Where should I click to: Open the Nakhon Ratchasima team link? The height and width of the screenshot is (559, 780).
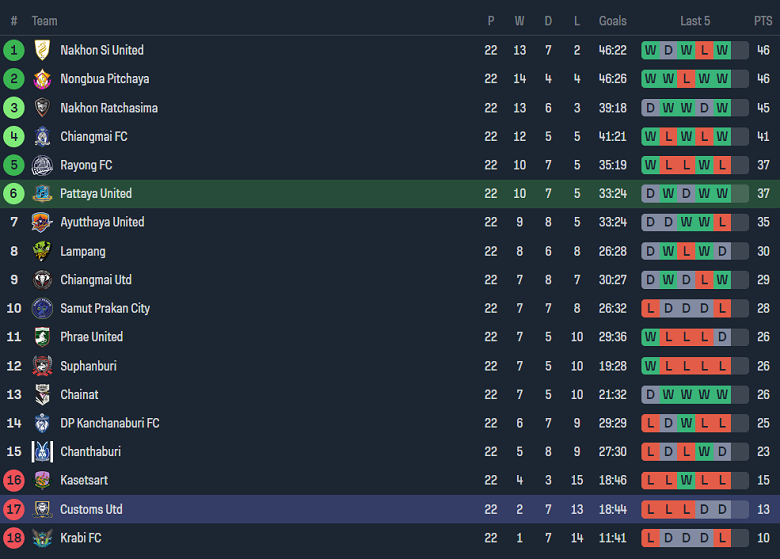(109, 108)
